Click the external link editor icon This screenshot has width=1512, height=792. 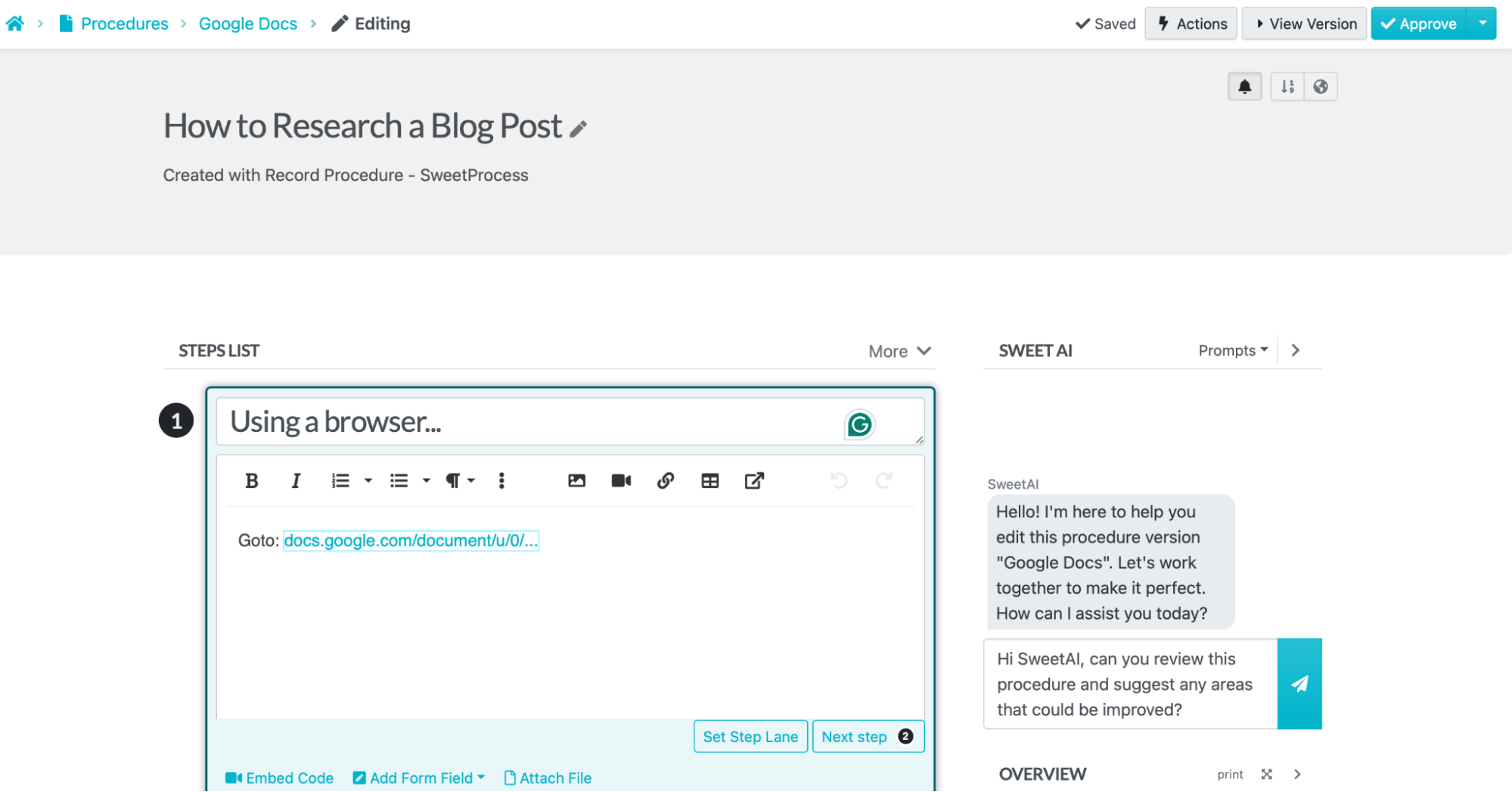754,480
